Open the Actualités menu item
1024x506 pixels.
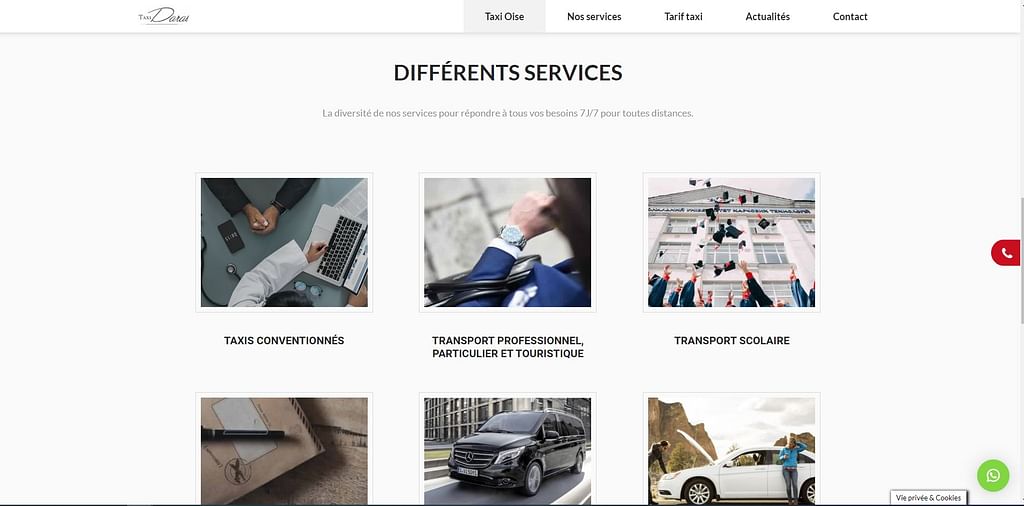pos(767,16)
